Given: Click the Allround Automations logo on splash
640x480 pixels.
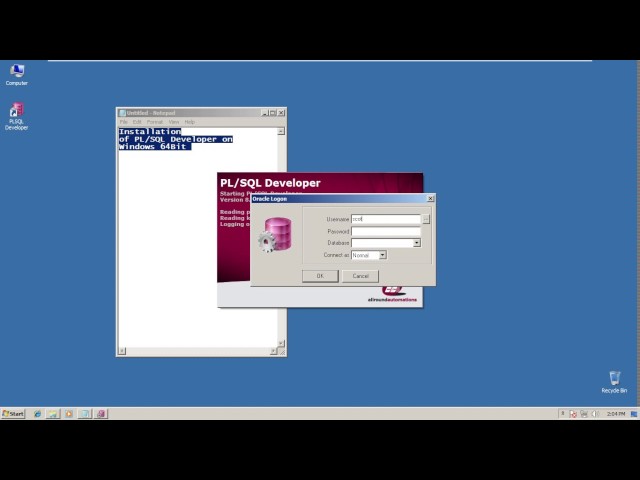Looking at the screenshot, I should (x=393, y=294).
